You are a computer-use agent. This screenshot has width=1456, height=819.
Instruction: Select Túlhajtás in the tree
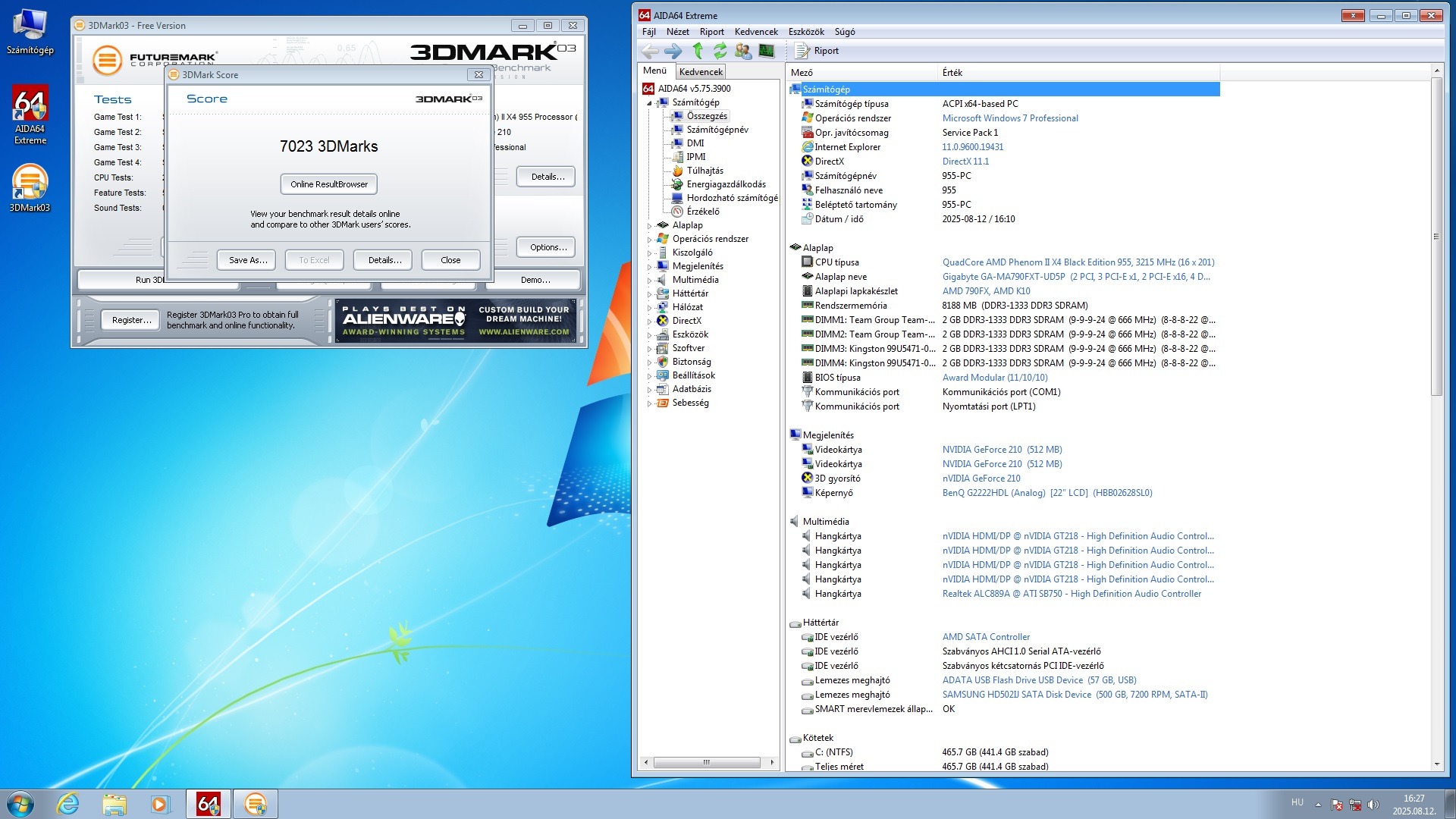(704, 171)
